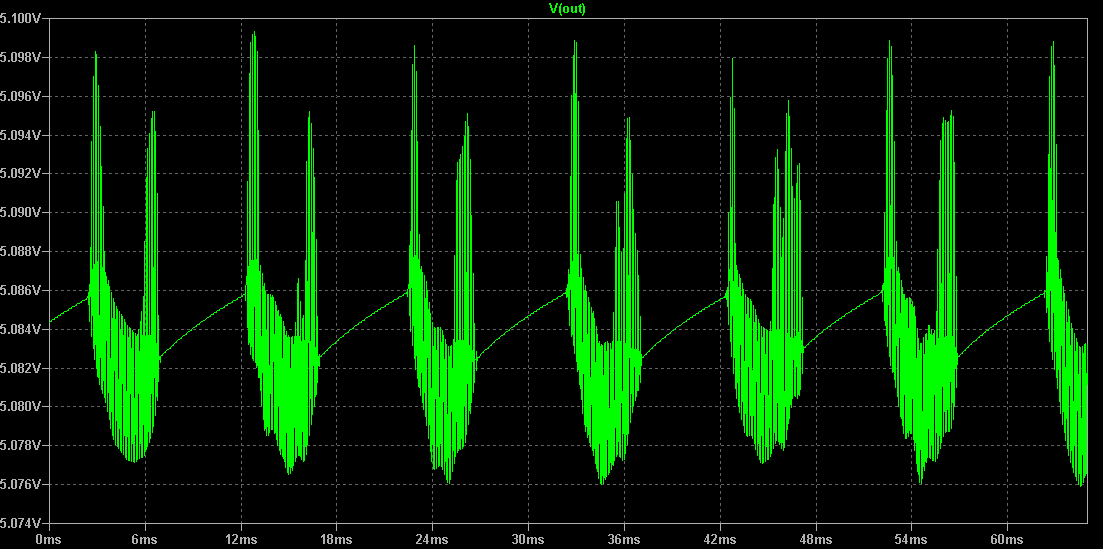Viewport: 1103px width, 549px height.
Task: Click the V(out) trace label
Action: [x=567, y=8]
